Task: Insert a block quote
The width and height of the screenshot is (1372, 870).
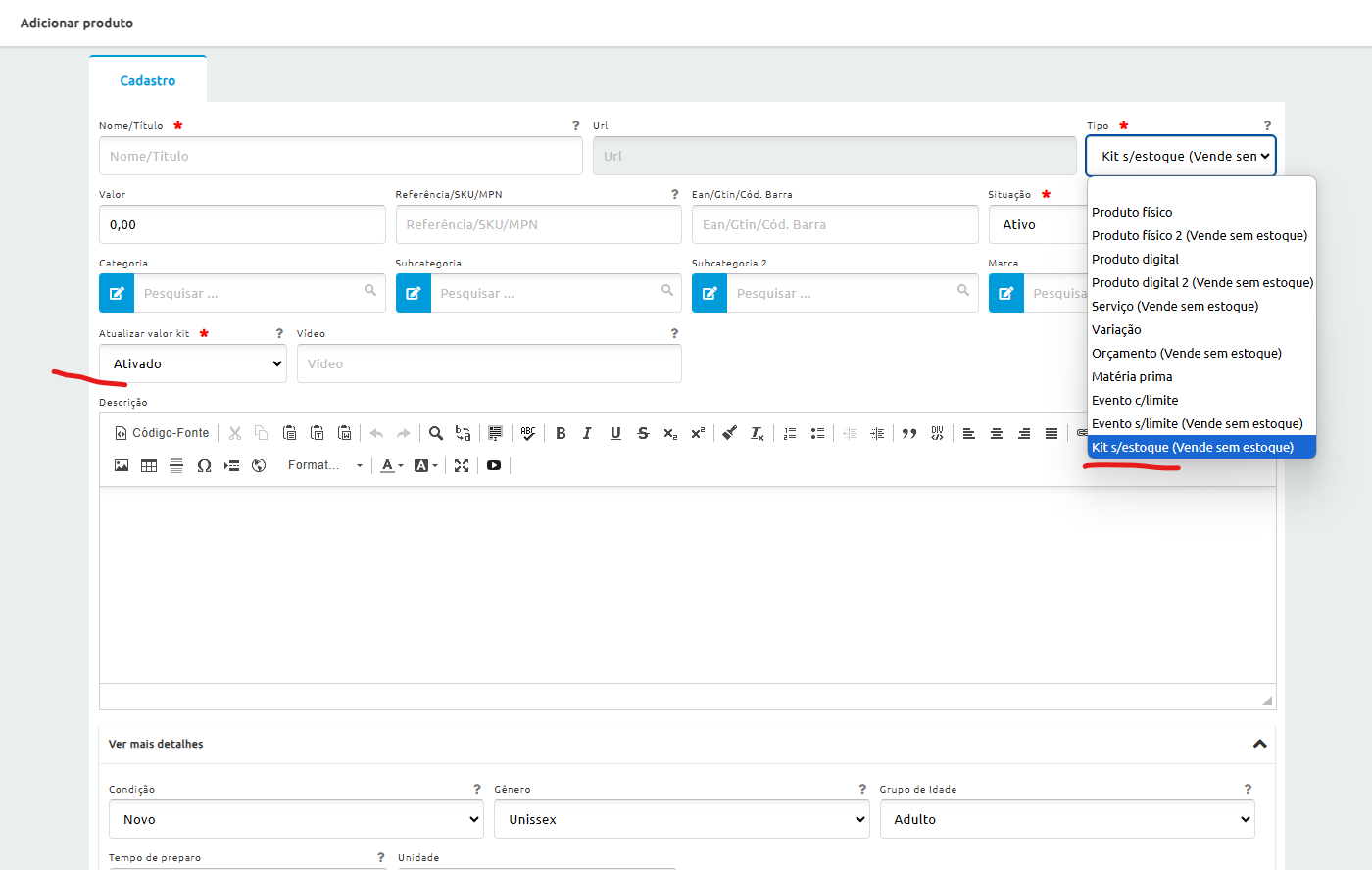Action: [909, 433]
